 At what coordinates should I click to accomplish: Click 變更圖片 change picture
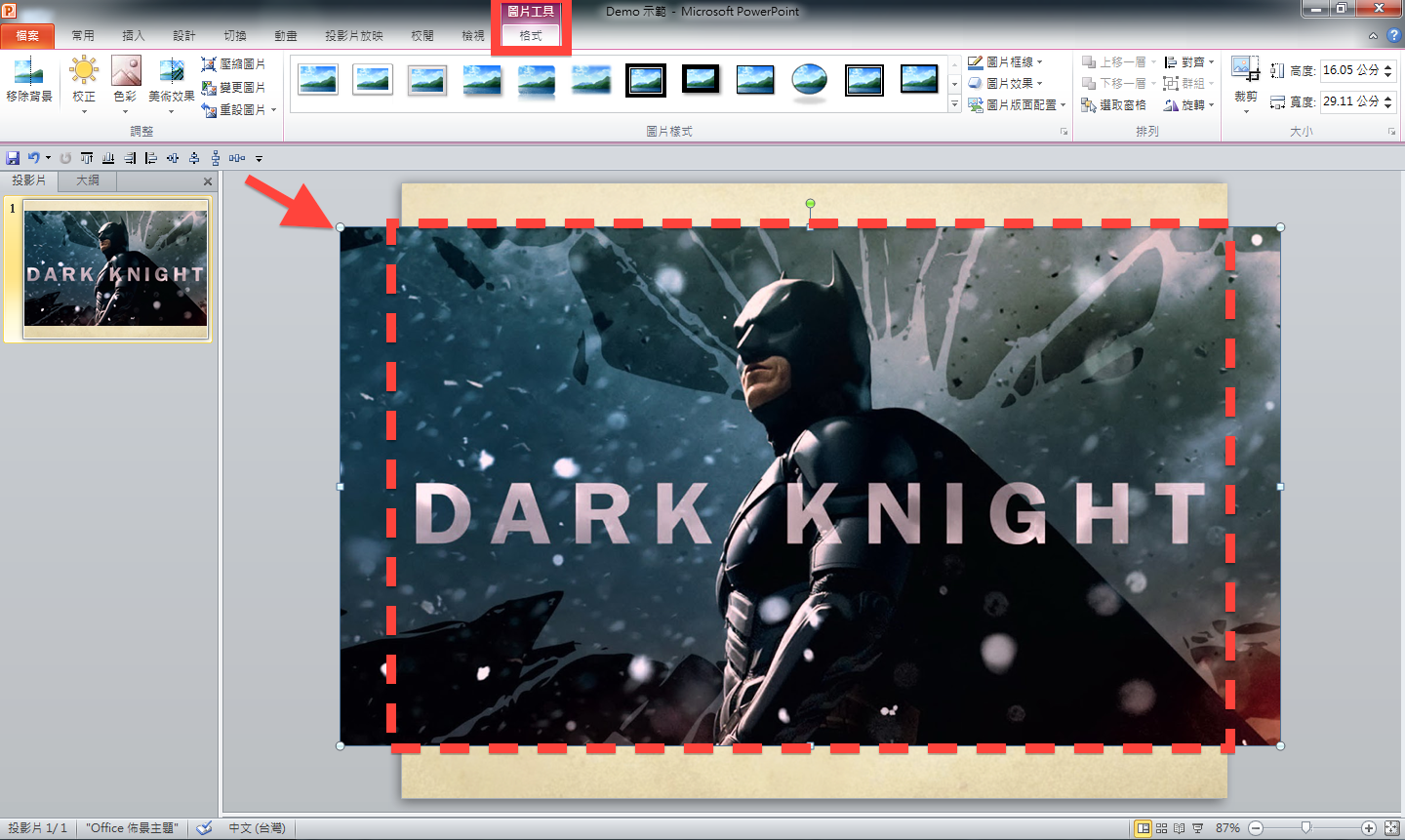click(x=234, y=87)
